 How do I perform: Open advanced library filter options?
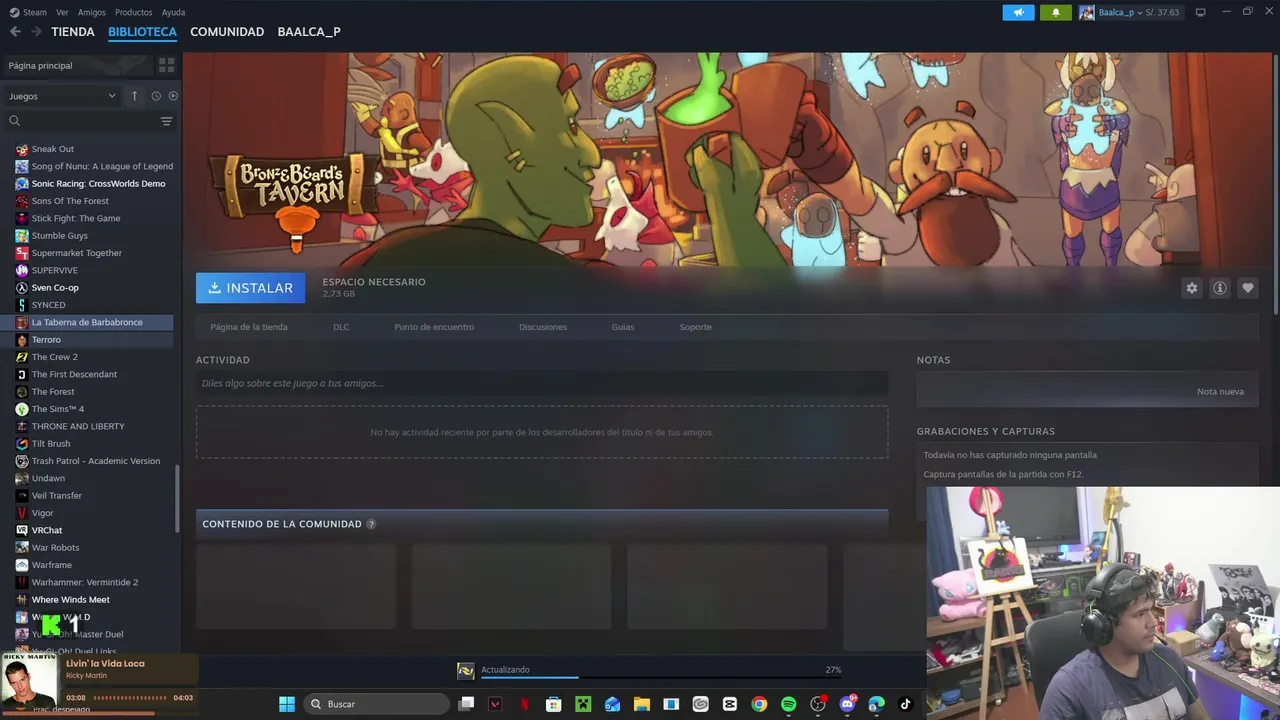166,121
